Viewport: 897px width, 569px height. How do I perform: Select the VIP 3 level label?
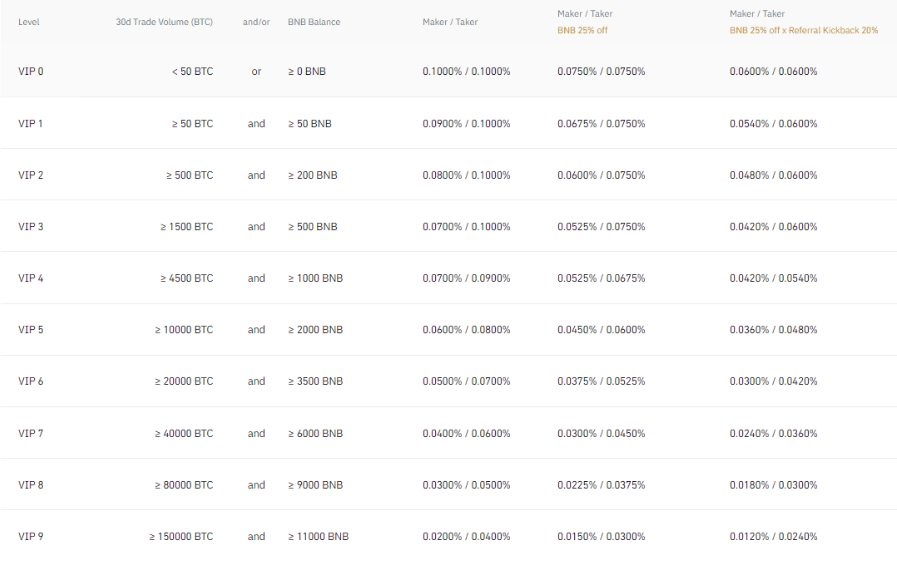tap(31, 227)
